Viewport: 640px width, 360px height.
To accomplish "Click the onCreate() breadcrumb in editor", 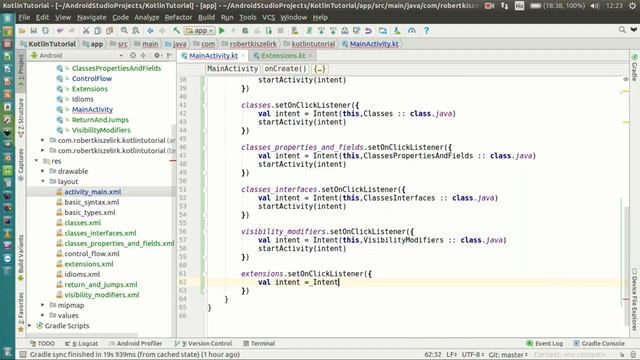I will [285, 69].
